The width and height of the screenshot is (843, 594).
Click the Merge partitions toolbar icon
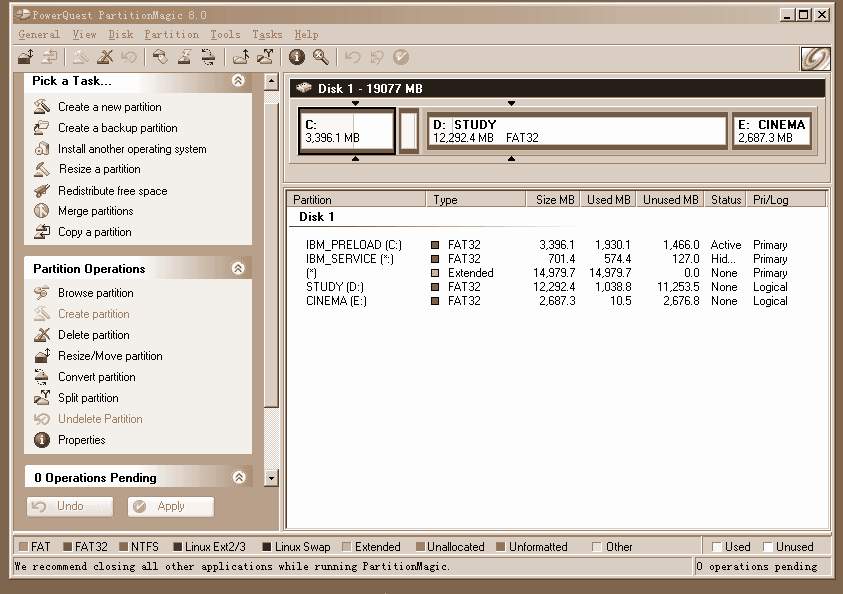coord(240,56)
